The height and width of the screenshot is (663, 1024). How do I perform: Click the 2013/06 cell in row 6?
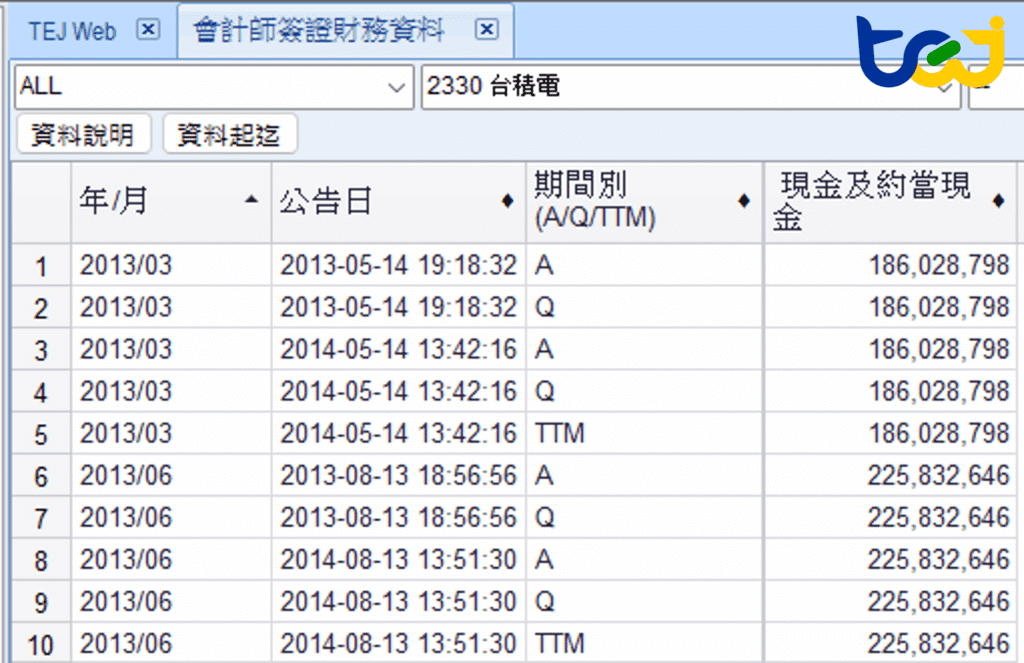tap(126, 476)
